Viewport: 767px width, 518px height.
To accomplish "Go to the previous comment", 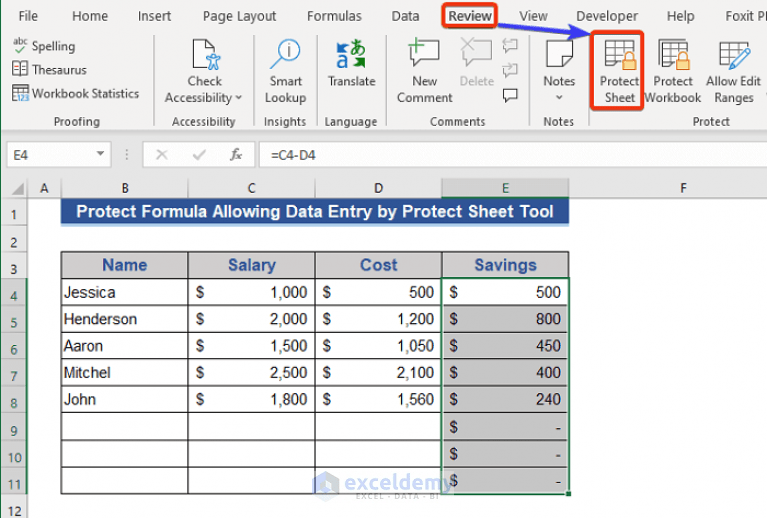I will point(510,46).
